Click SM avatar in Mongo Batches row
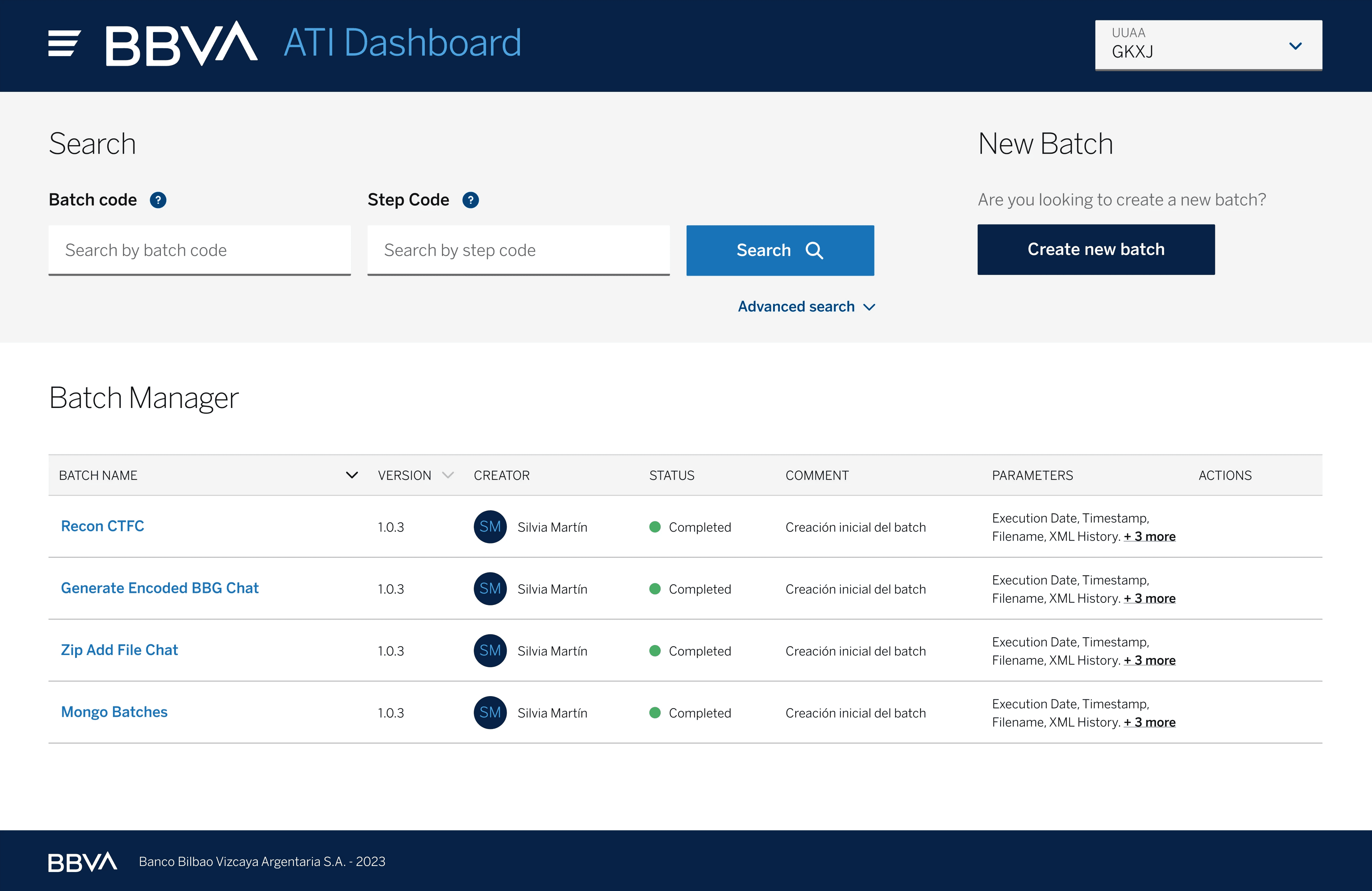Screen dimensions: 1372x891 pyautogui.click(x=490, y=712)
